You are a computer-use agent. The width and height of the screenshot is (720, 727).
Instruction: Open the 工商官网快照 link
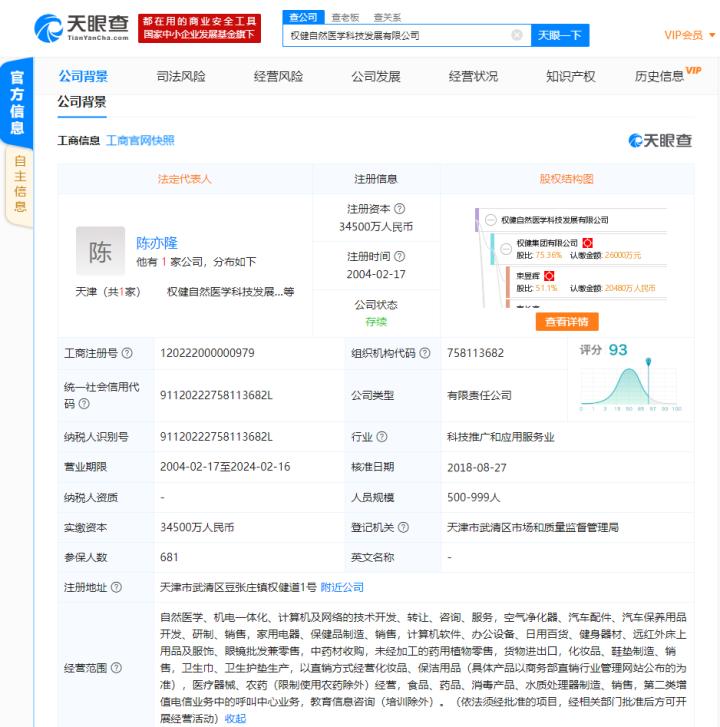(140, 140)
